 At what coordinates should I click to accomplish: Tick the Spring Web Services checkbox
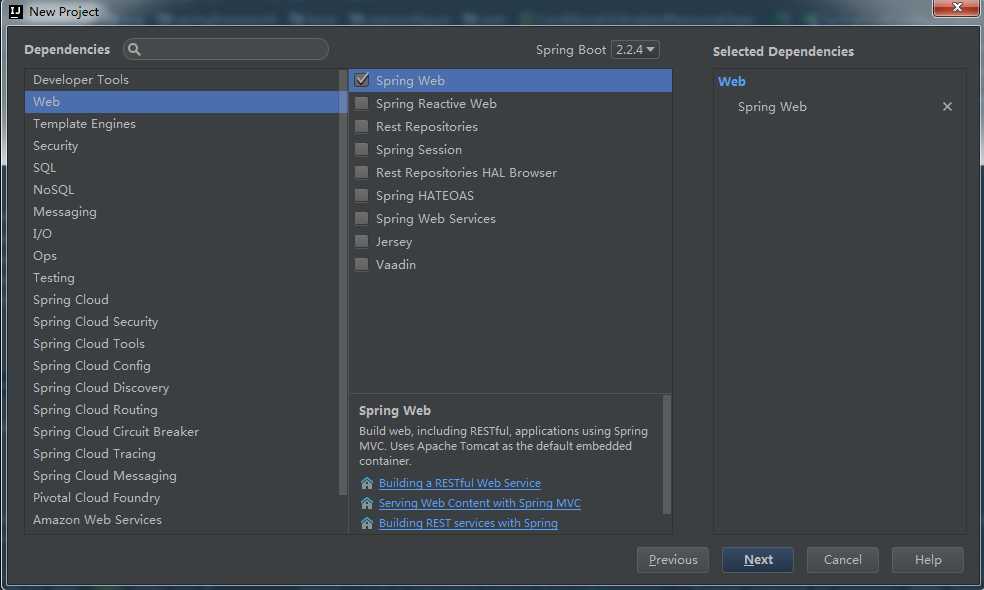pyautogui.click(x=361, y=218)
